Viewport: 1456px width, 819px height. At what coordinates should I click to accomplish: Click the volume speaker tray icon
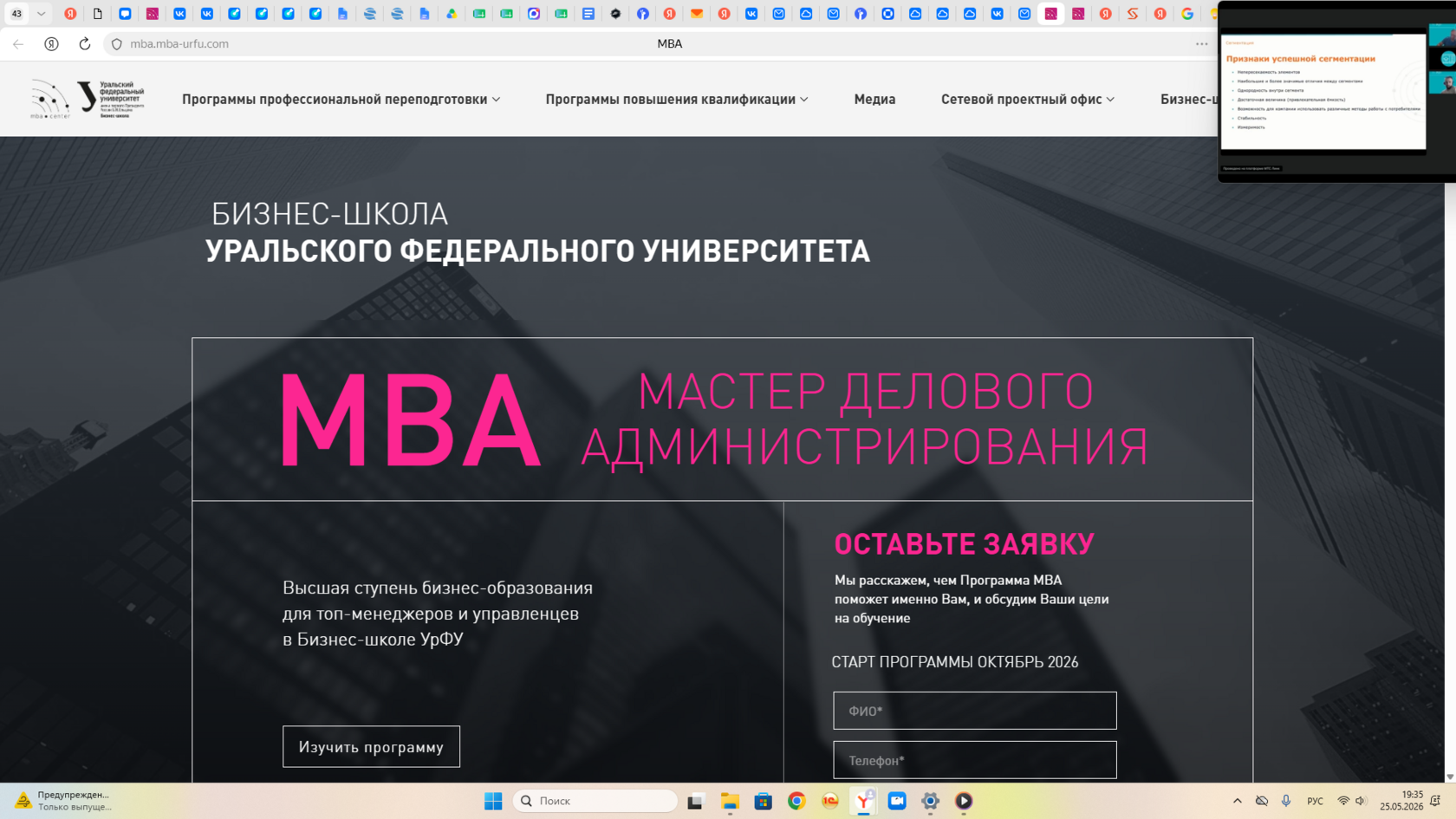click(x=1361, y=801)
